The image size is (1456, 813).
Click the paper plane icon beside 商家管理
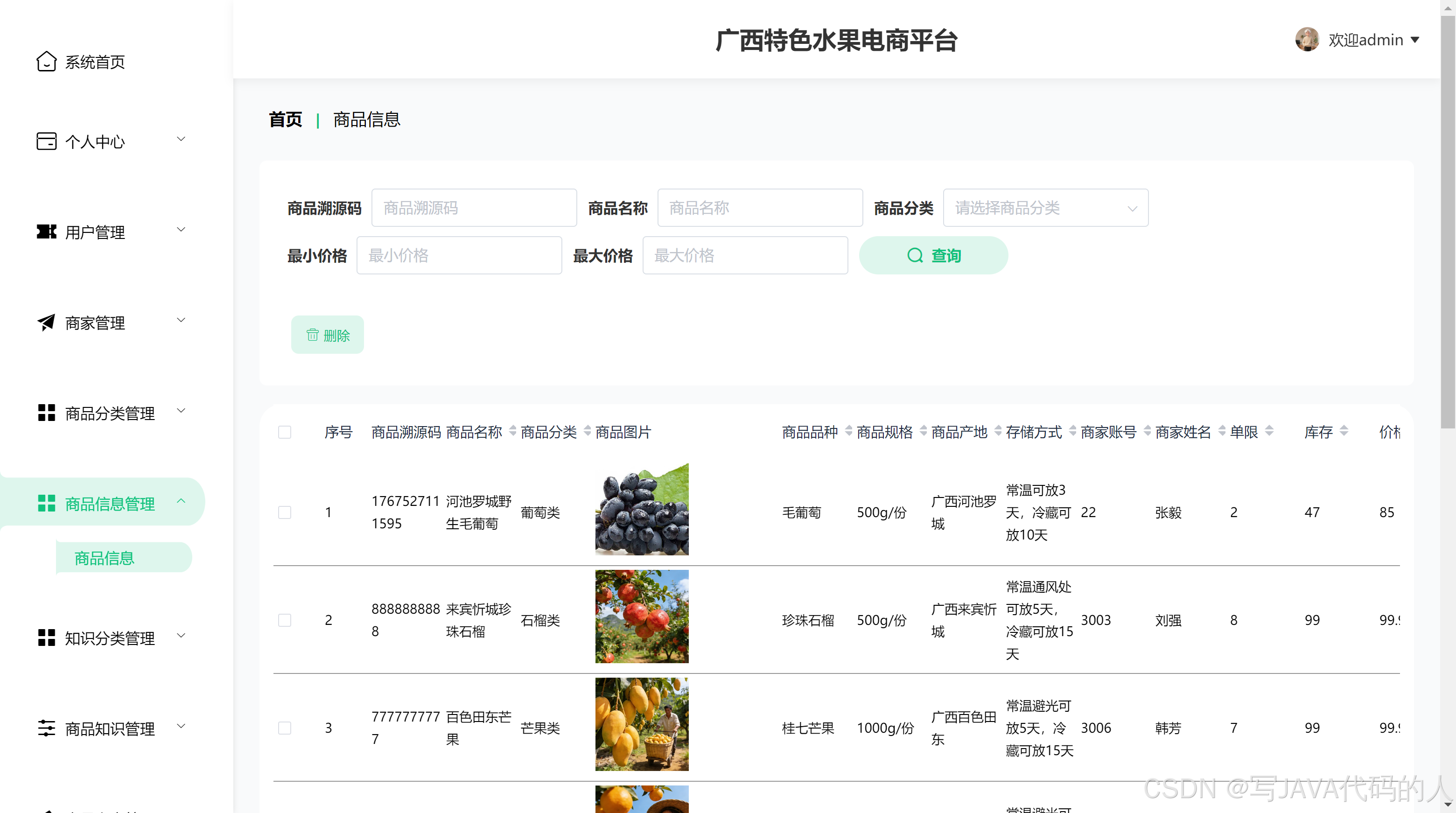(46, 322)
